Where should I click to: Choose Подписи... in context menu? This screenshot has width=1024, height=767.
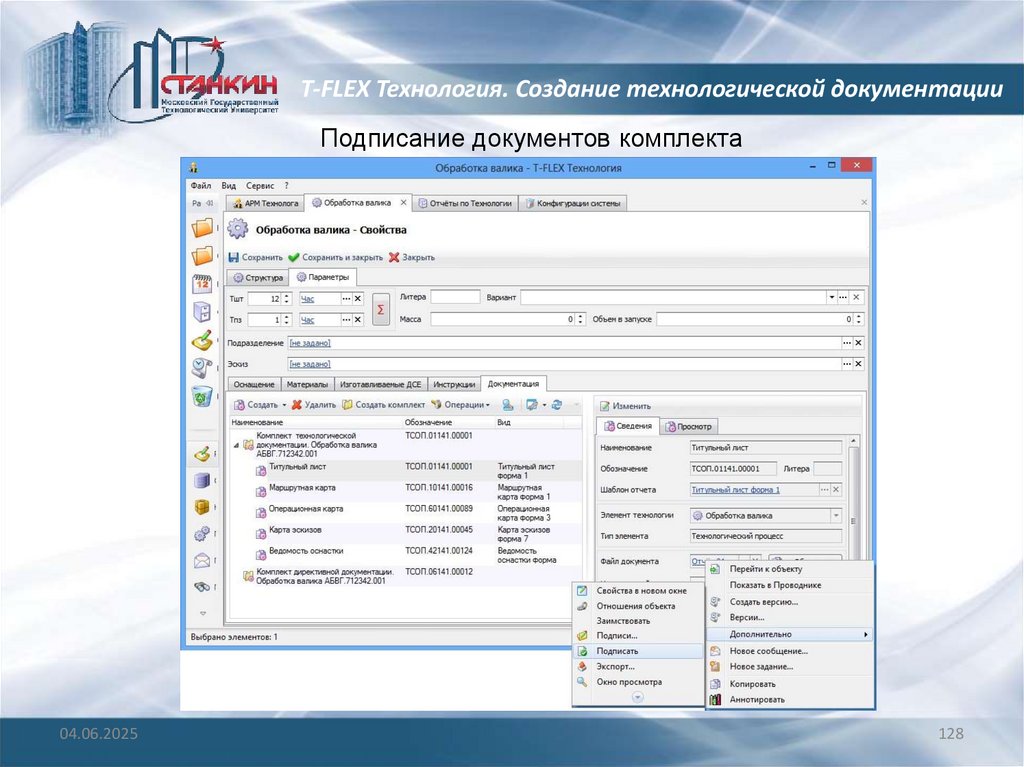coord(638,636)
